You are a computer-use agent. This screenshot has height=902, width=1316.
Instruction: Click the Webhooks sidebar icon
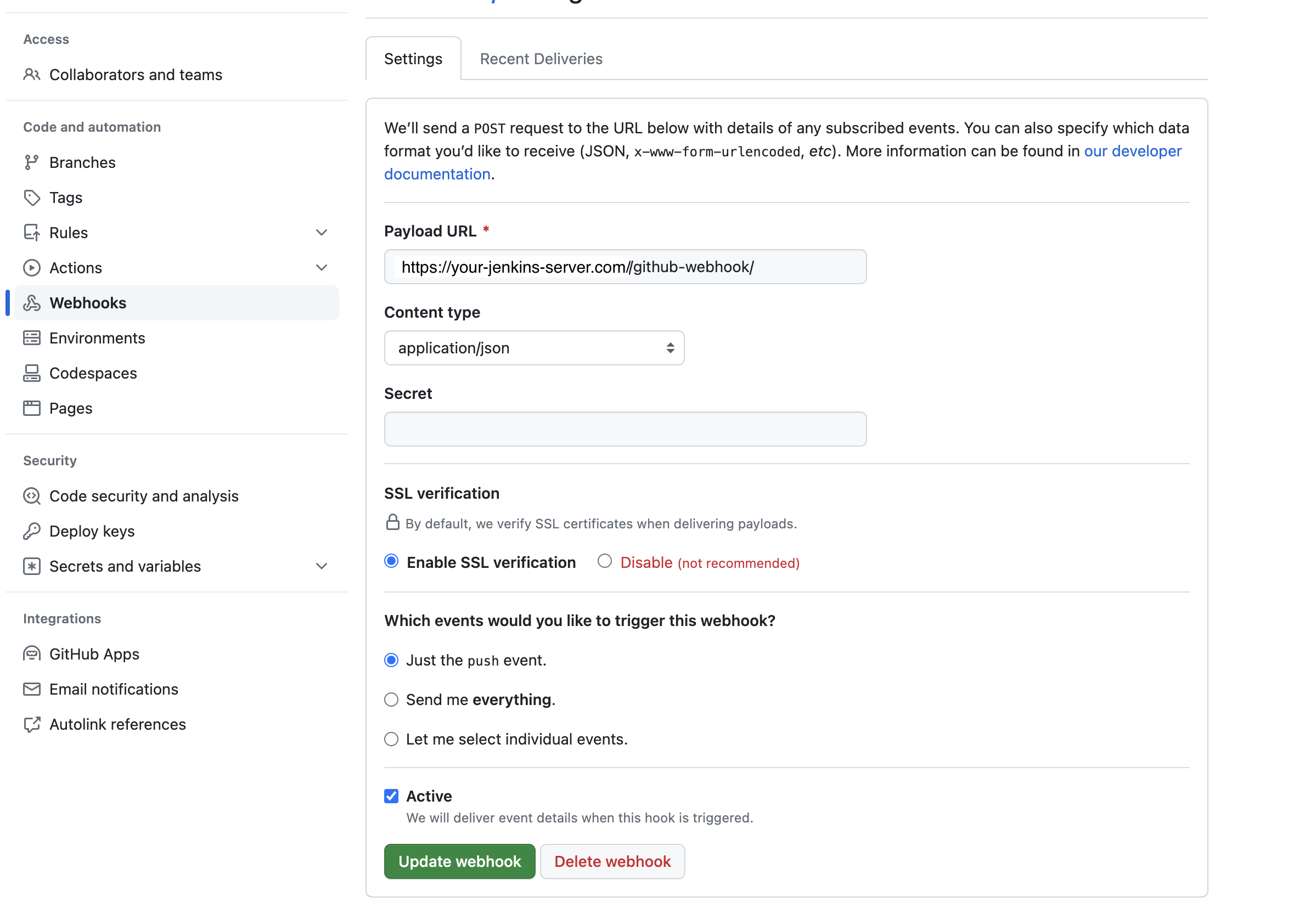point(32,303)
